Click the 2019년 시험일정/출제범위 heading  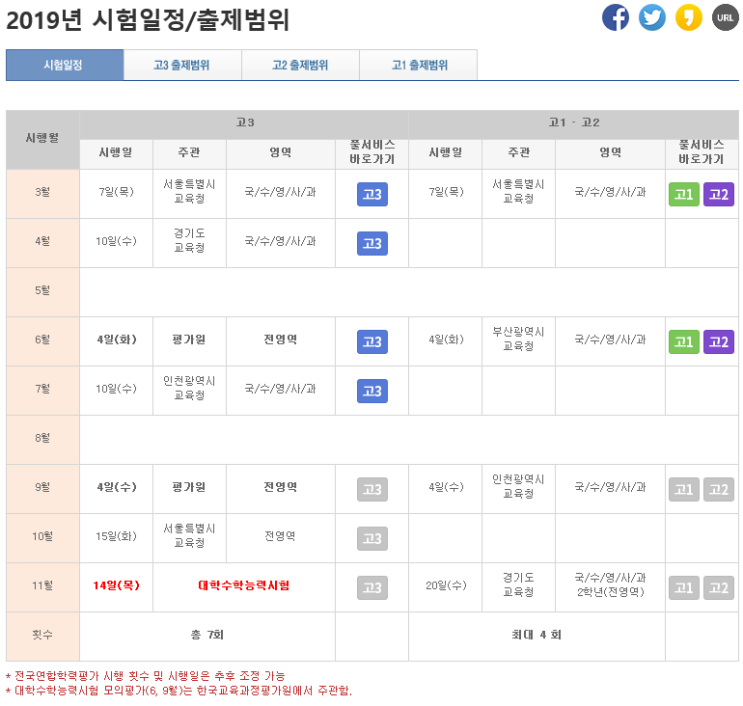[147, 20]
